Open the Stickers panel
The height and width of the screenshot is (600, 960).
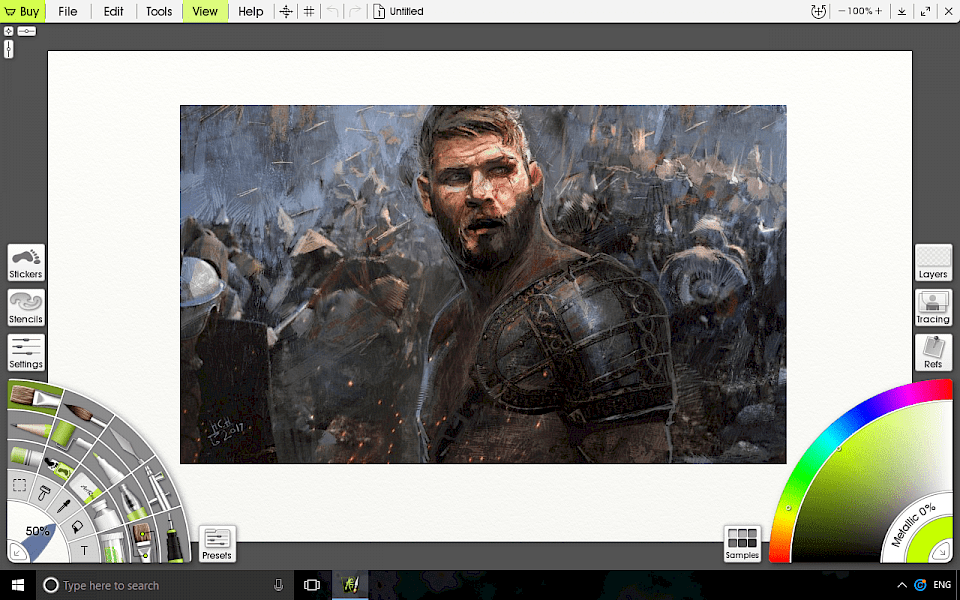click(x=26, y=263)
